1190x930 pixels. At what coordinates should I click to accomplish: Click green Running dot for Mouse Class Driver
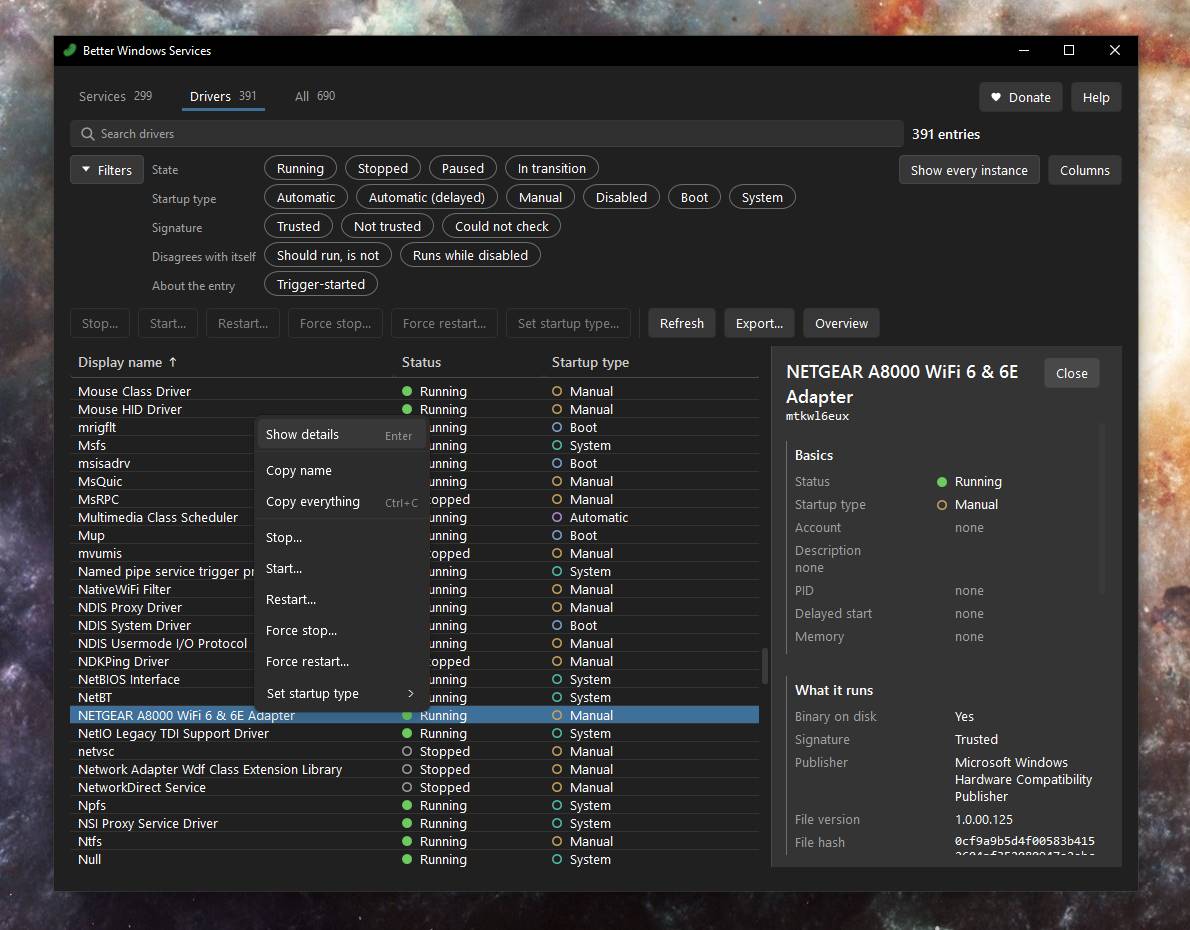click(407, 391)
